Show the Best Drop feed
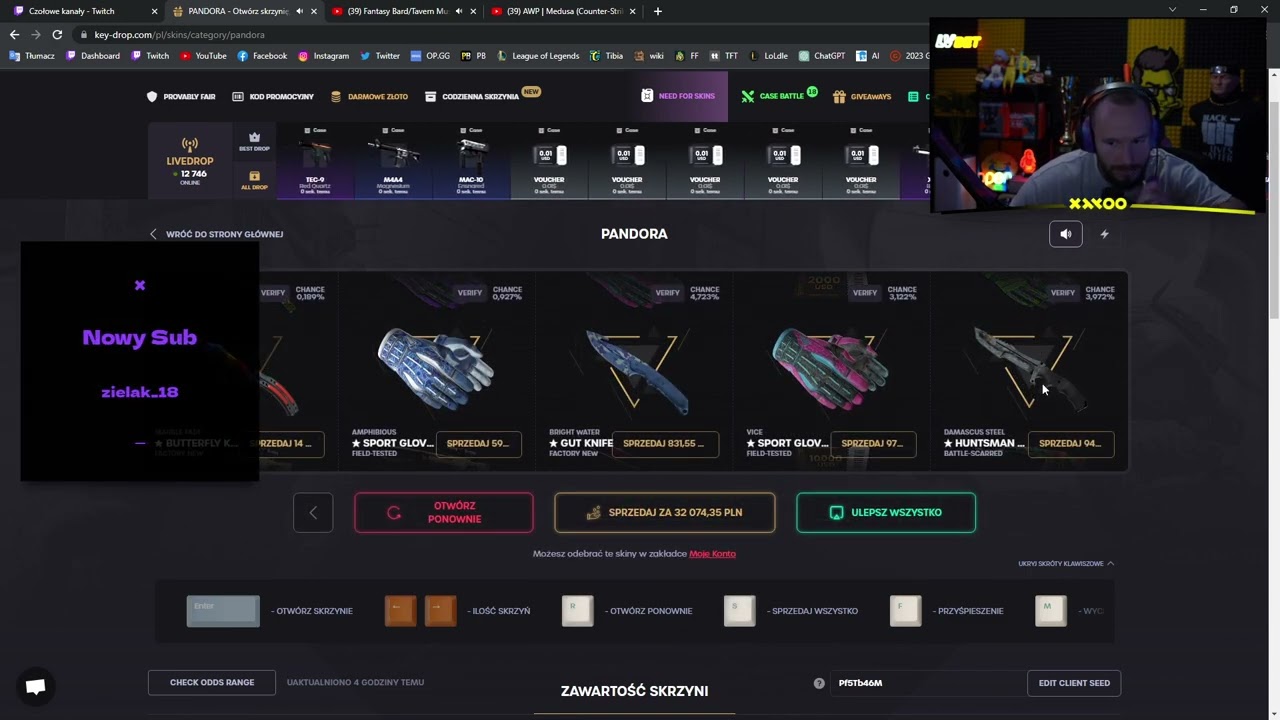Viewport: 1280px width, 720px height. (x=254, y=141)
